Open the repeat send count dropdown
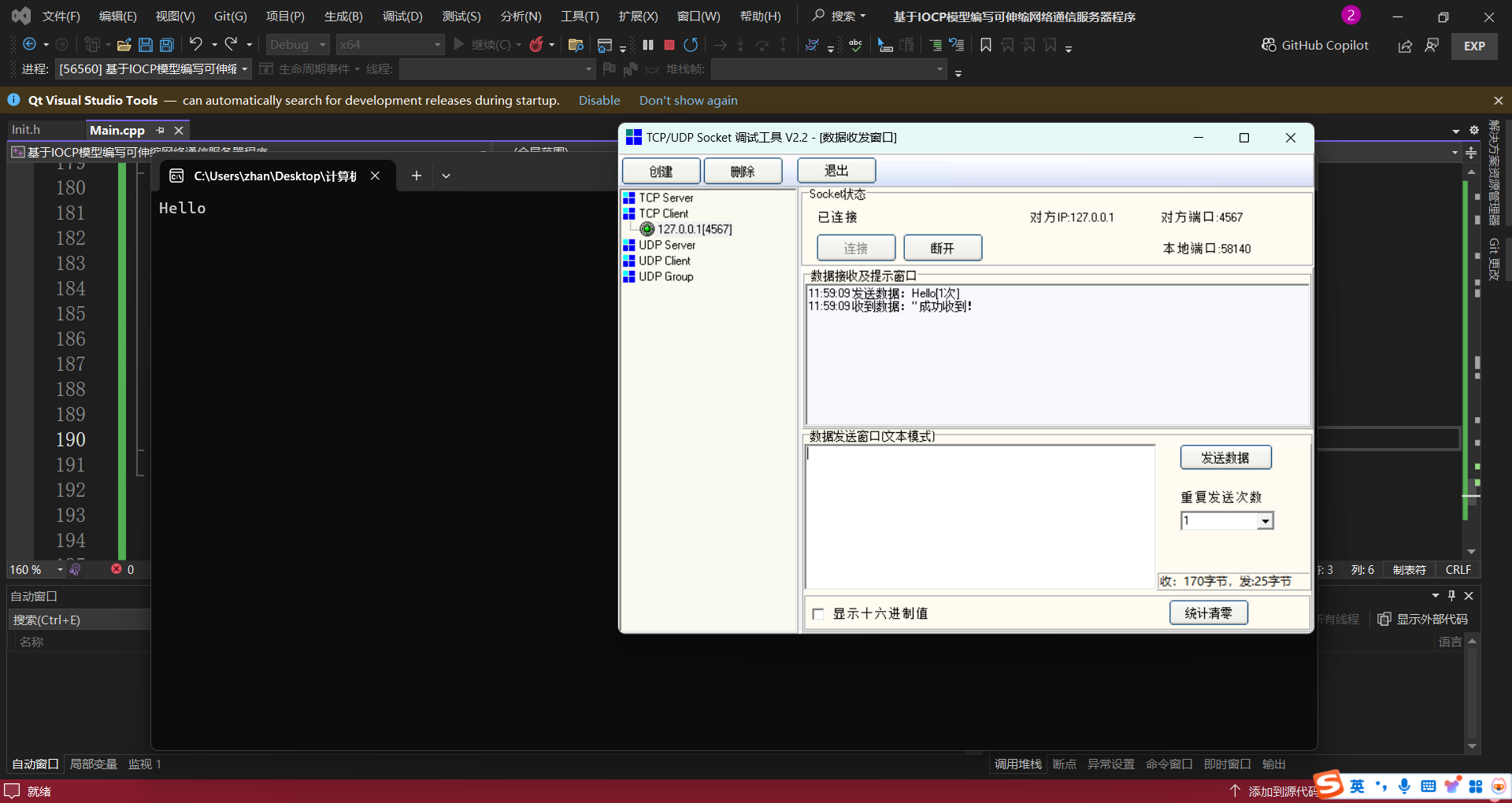Image resolution: width=1512 pixels, height=803 pixels. (x=1265, y=520)
